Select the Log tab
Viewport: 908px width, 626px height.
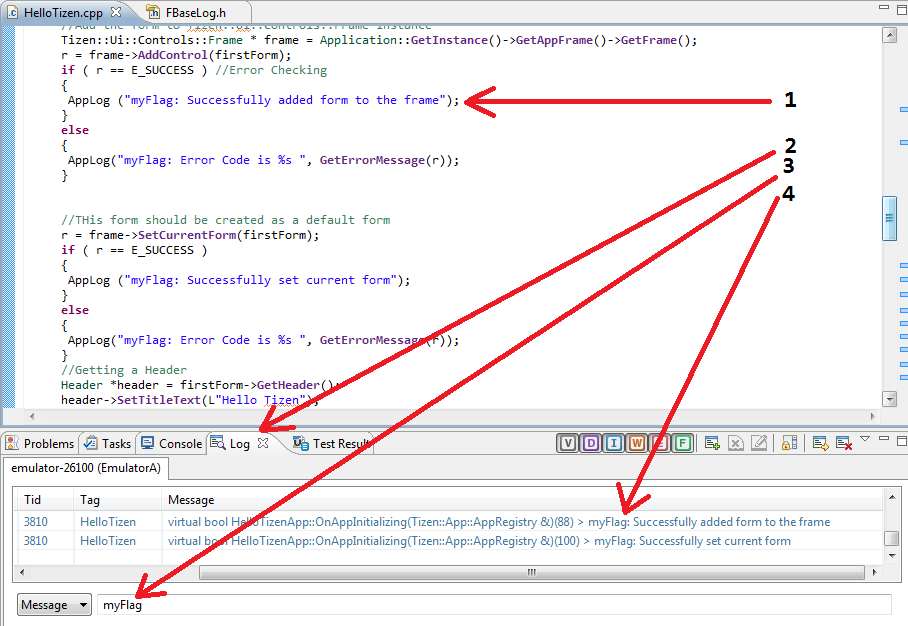[231, 444]
